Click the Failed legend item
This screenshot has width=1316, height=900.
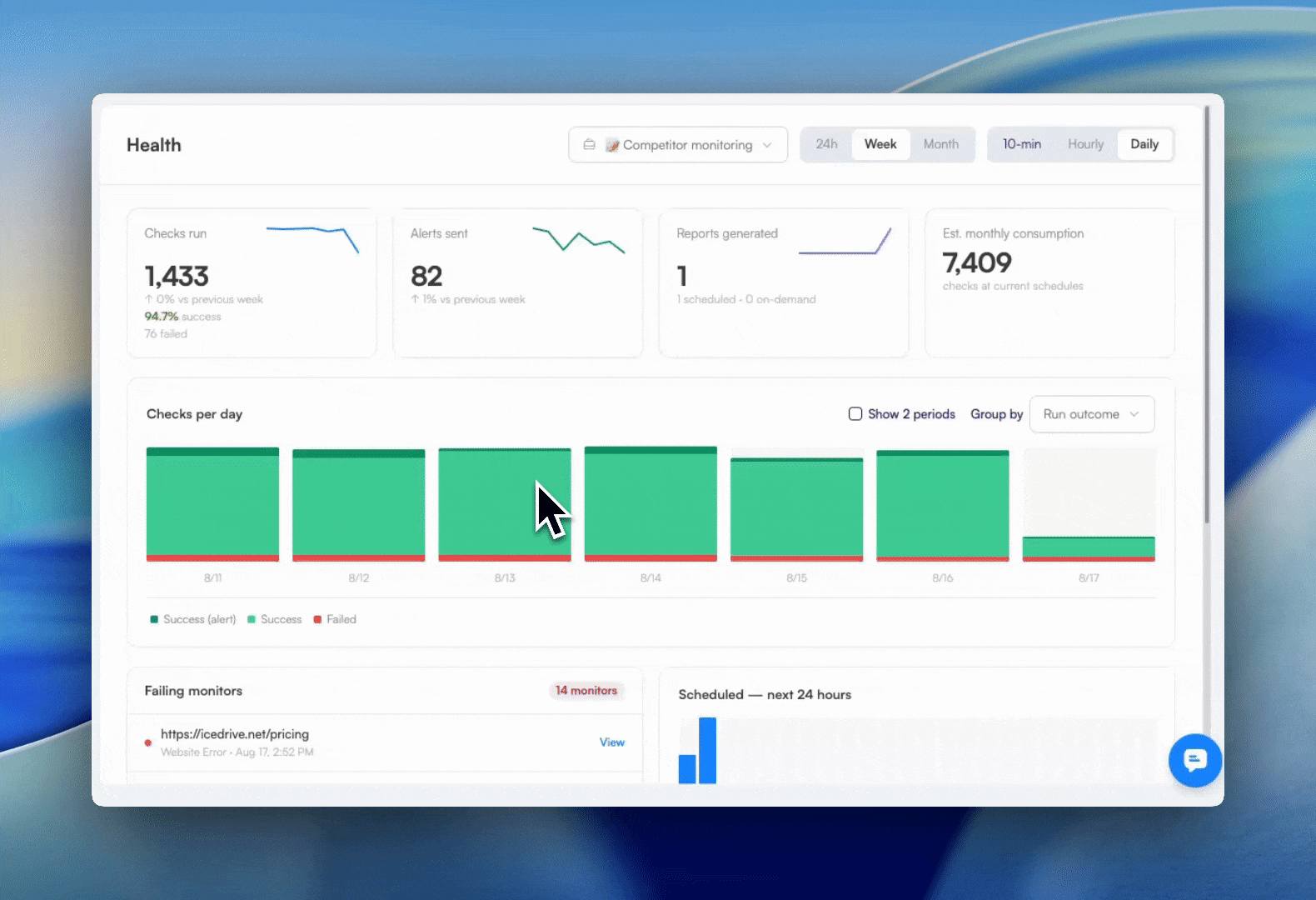[335, 619]
